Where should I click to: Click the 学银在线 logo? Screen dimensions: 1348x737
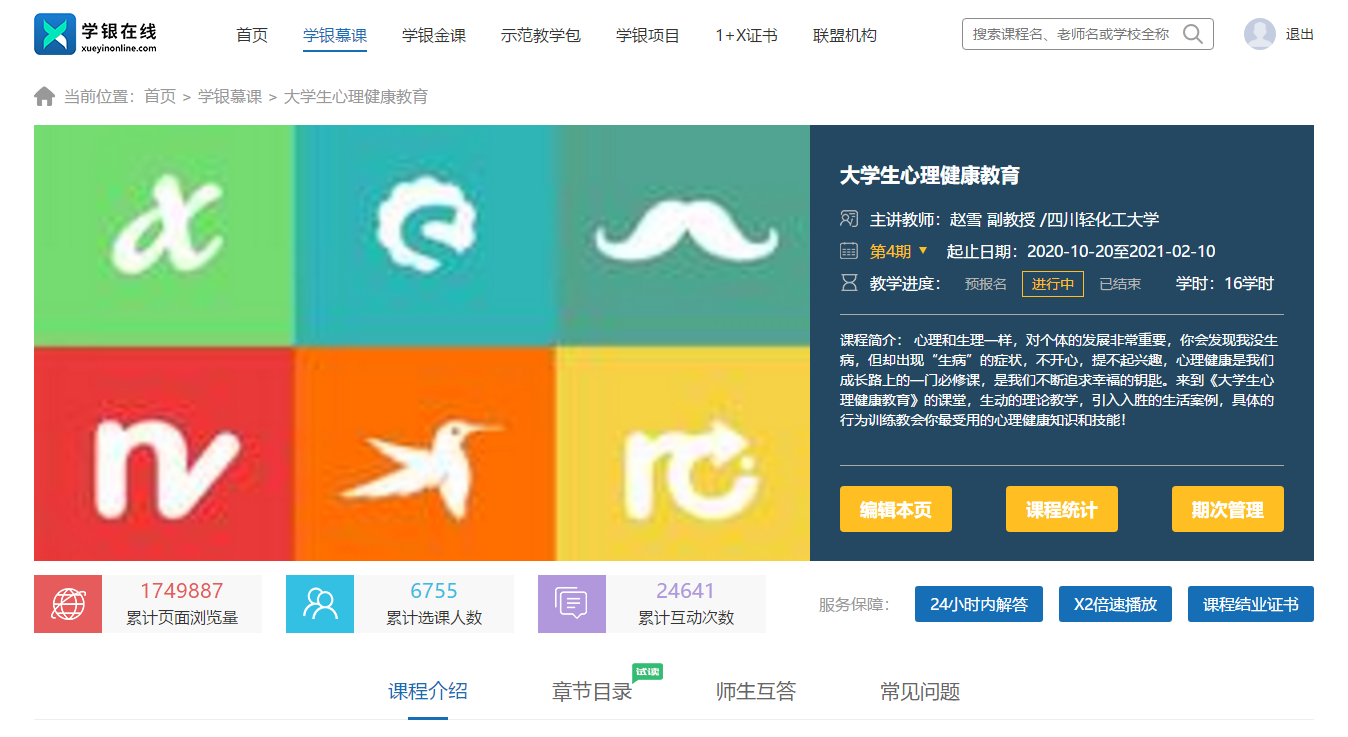(x=96, y=34)
